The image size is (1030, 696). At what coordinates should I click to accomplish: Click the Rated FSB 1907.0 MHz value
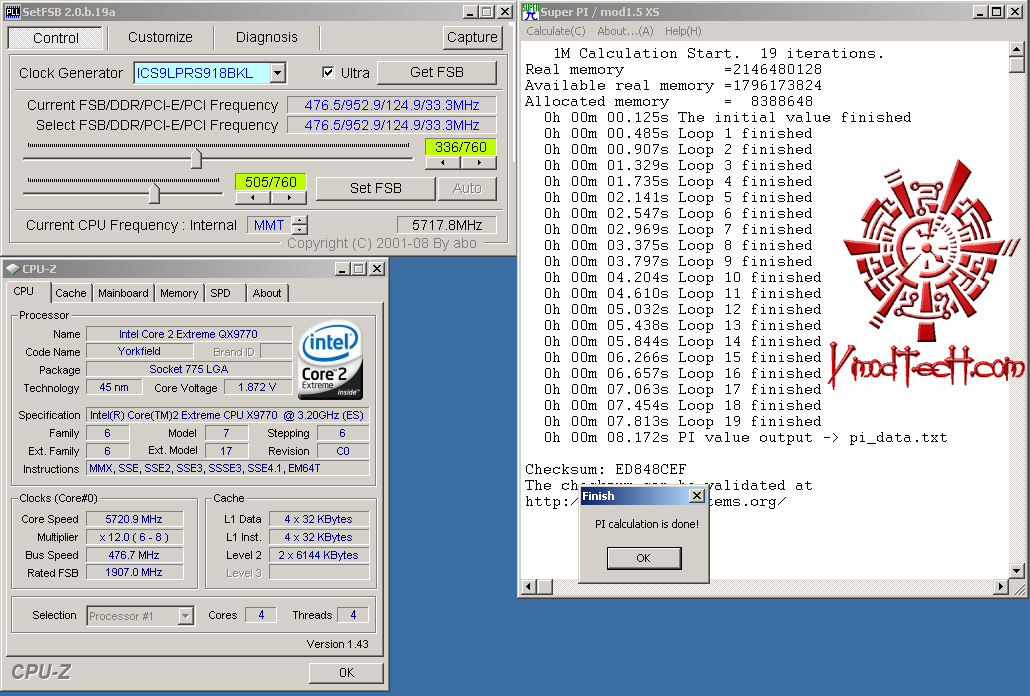click(x=134, y=573)
